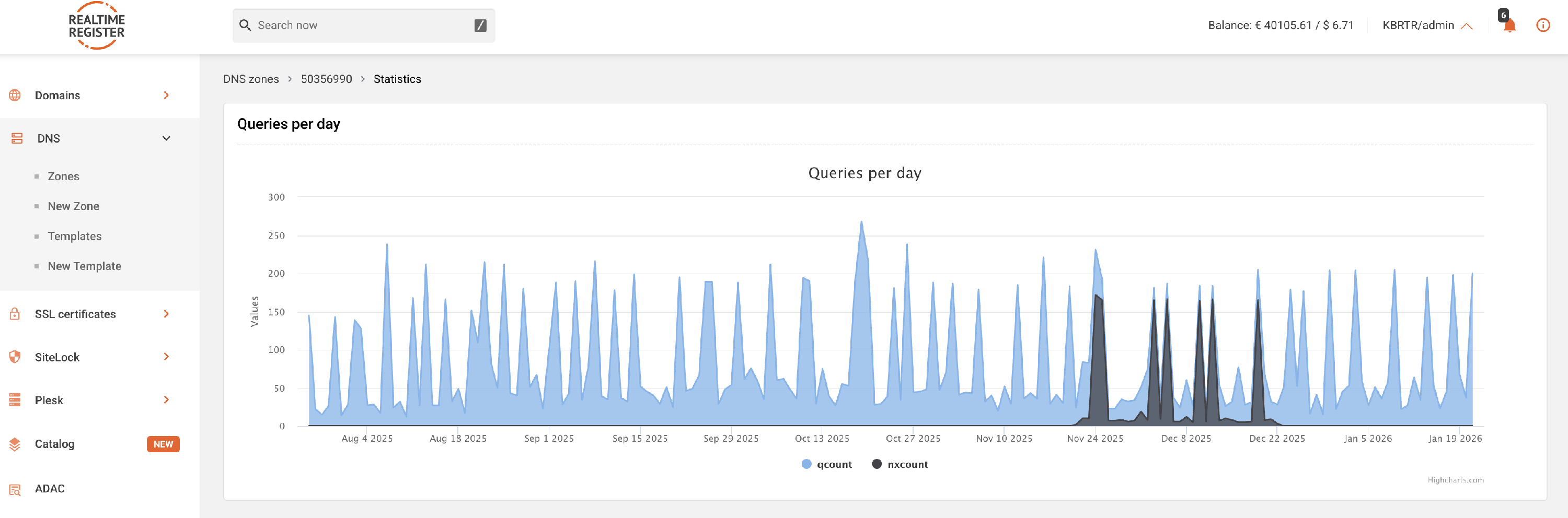Expand the Domains menu chevron

[x=166, y=96]
